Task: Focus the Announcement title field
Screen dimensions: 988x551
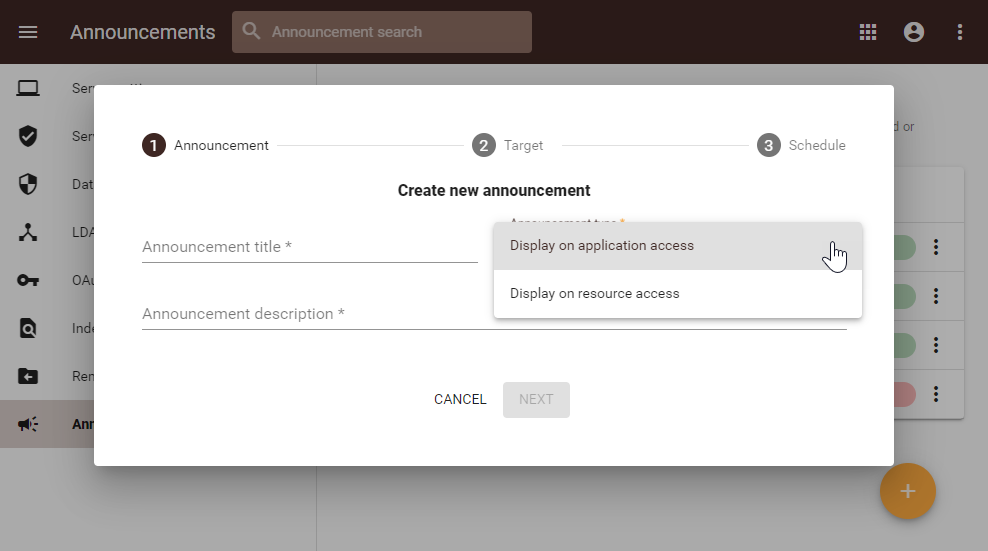Action: (309, 247)
